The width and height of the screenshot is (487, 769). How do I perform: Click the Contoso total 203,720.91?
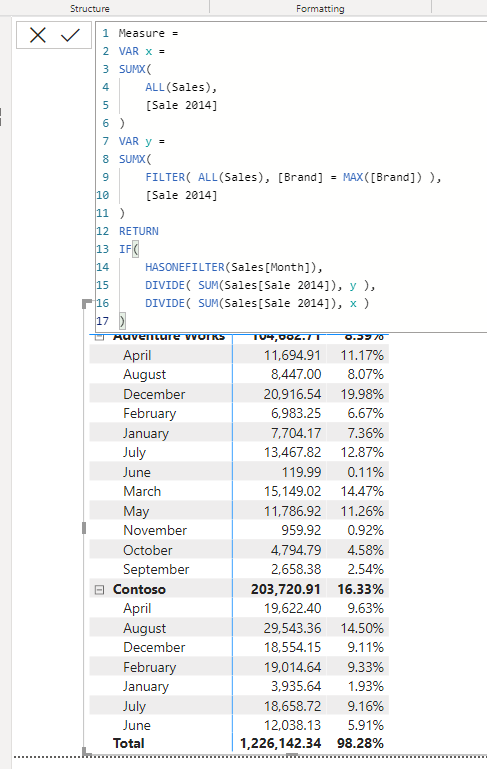pyautogui.click(x=285, y=590)
